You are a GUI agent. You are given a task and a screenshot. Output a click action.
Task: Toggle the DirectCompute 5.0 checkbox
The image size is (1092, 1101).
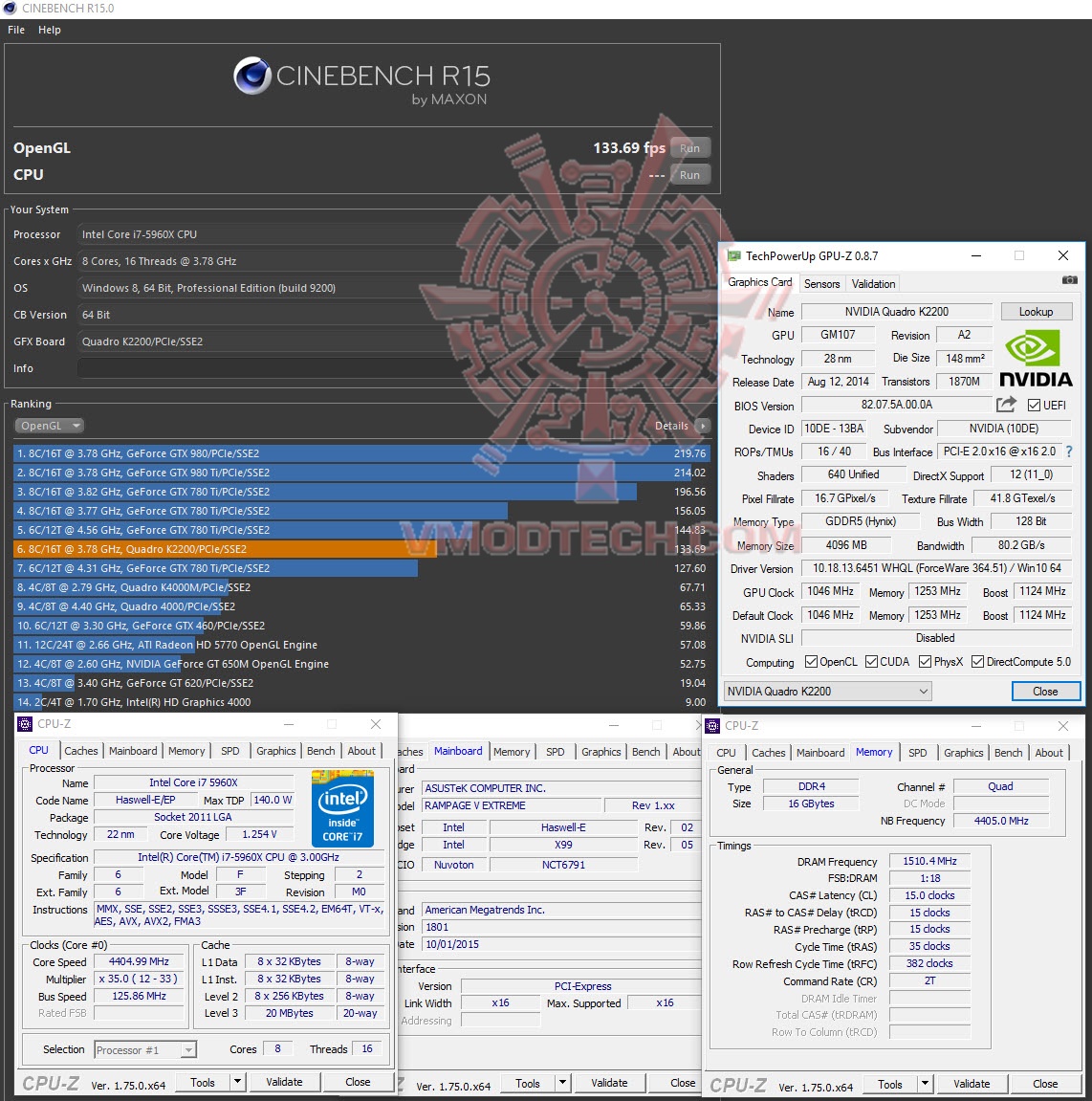[977, 661]
